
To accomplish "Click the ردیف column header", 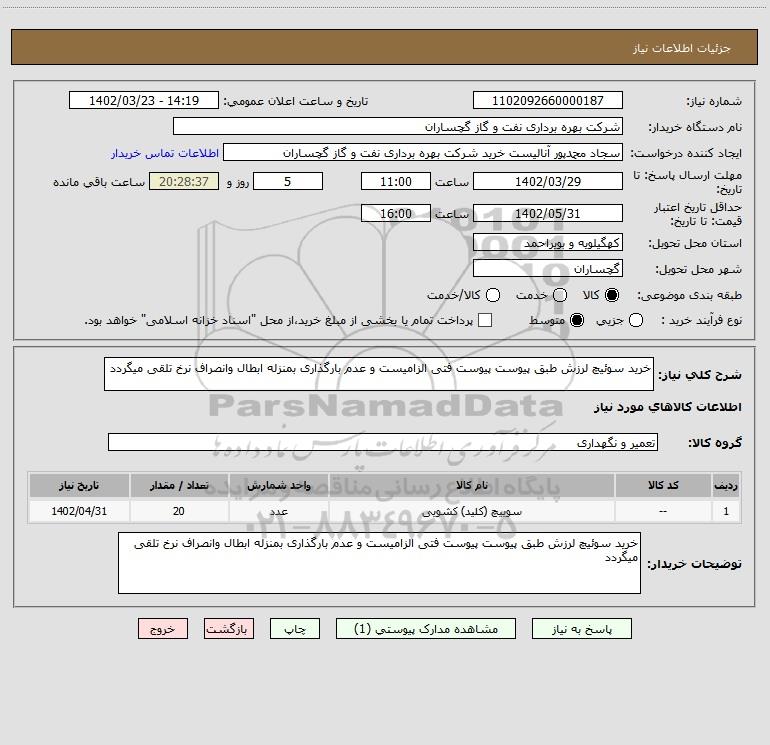I will tap(726, 485).
